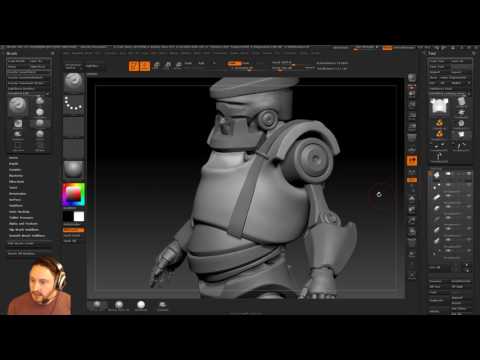
Task: Click the Actual size icon on right shelf
Action: 412,116
